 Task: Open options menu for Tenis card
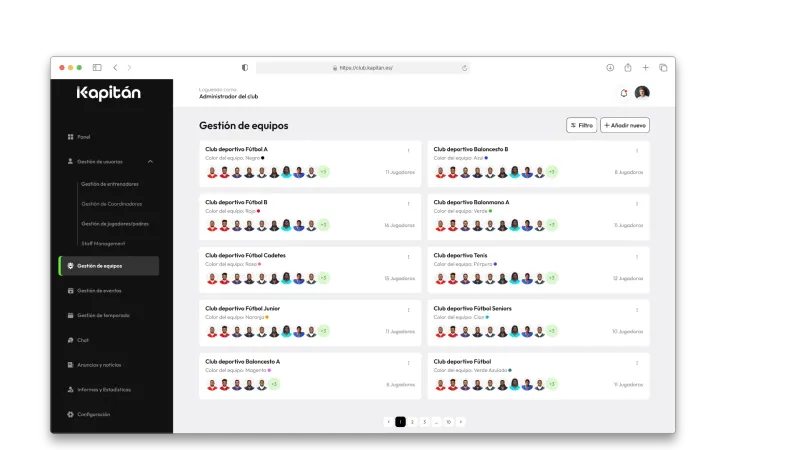[637, 257]
